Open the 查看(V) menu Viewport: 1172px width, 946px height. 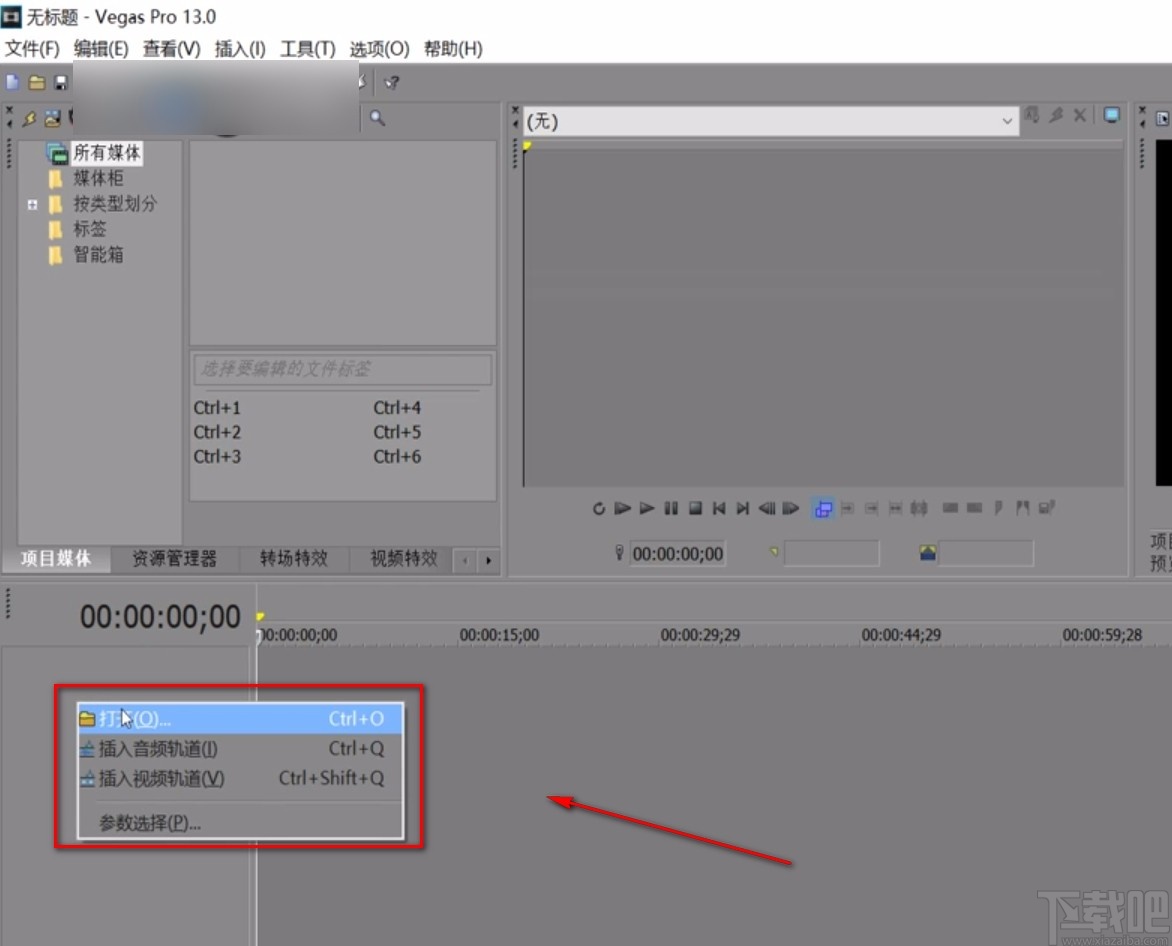click(x=171, y=49)
